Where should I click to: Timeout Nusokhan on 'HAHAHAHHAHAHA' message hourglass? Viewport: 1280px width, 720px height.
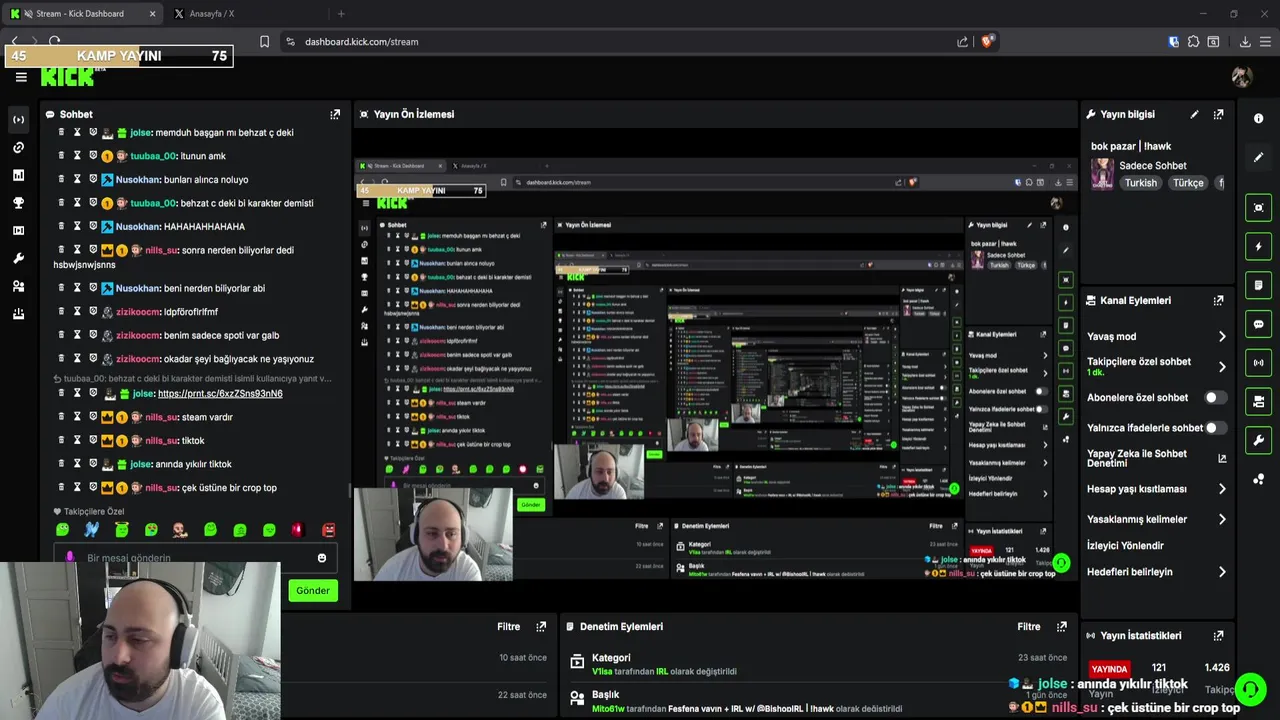77,226
